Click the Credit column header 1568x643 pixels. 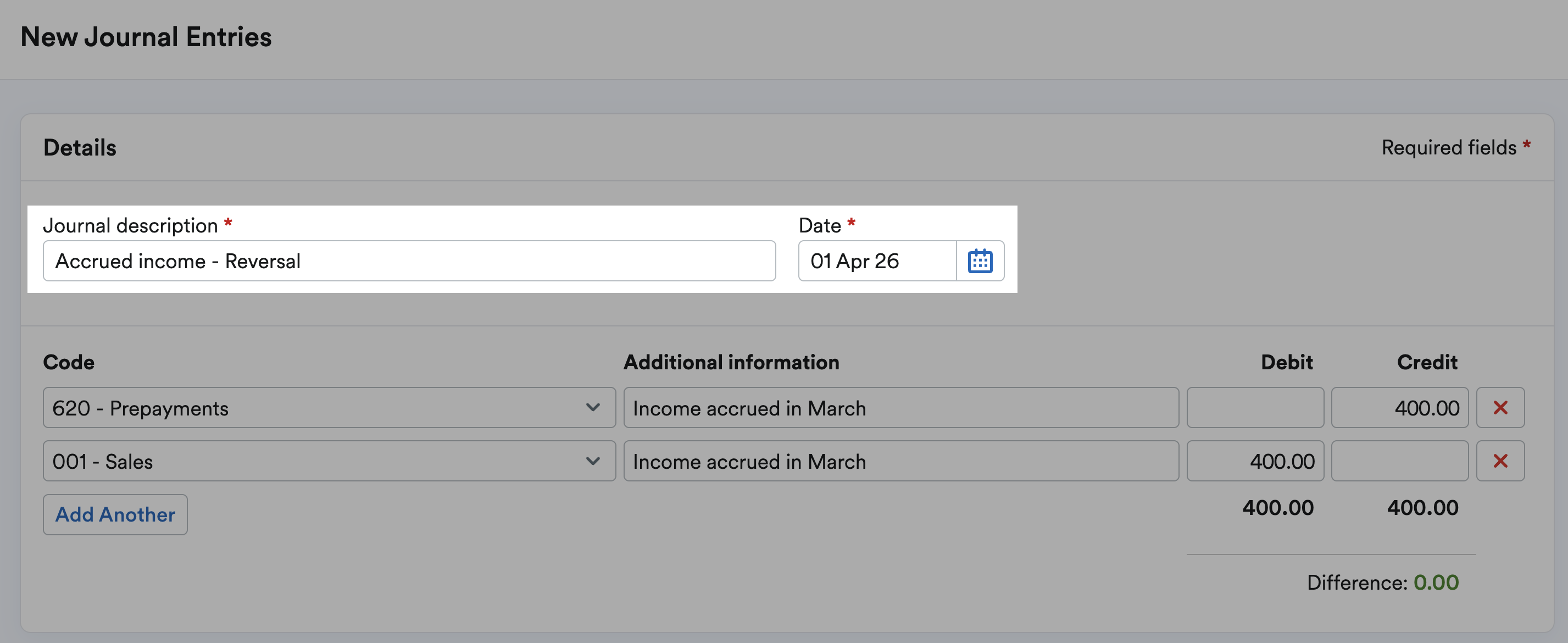tap(1427, 362)
